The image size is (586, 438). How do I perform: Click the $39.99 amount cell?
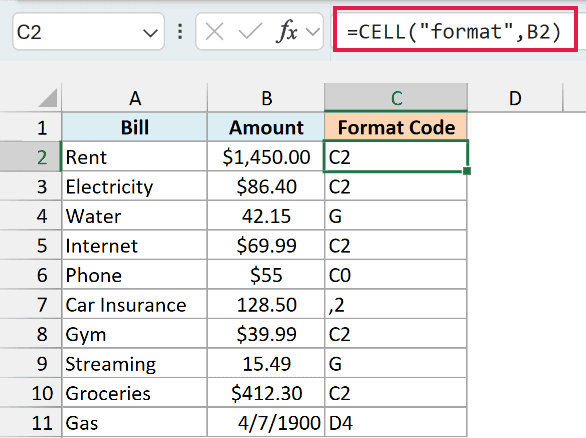[x=266, y=334]
